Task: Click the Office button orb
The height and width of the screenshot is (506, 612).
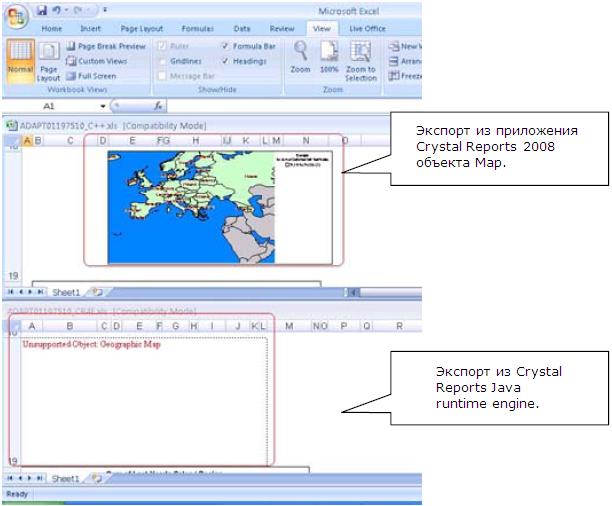Action: coord(16,16)
